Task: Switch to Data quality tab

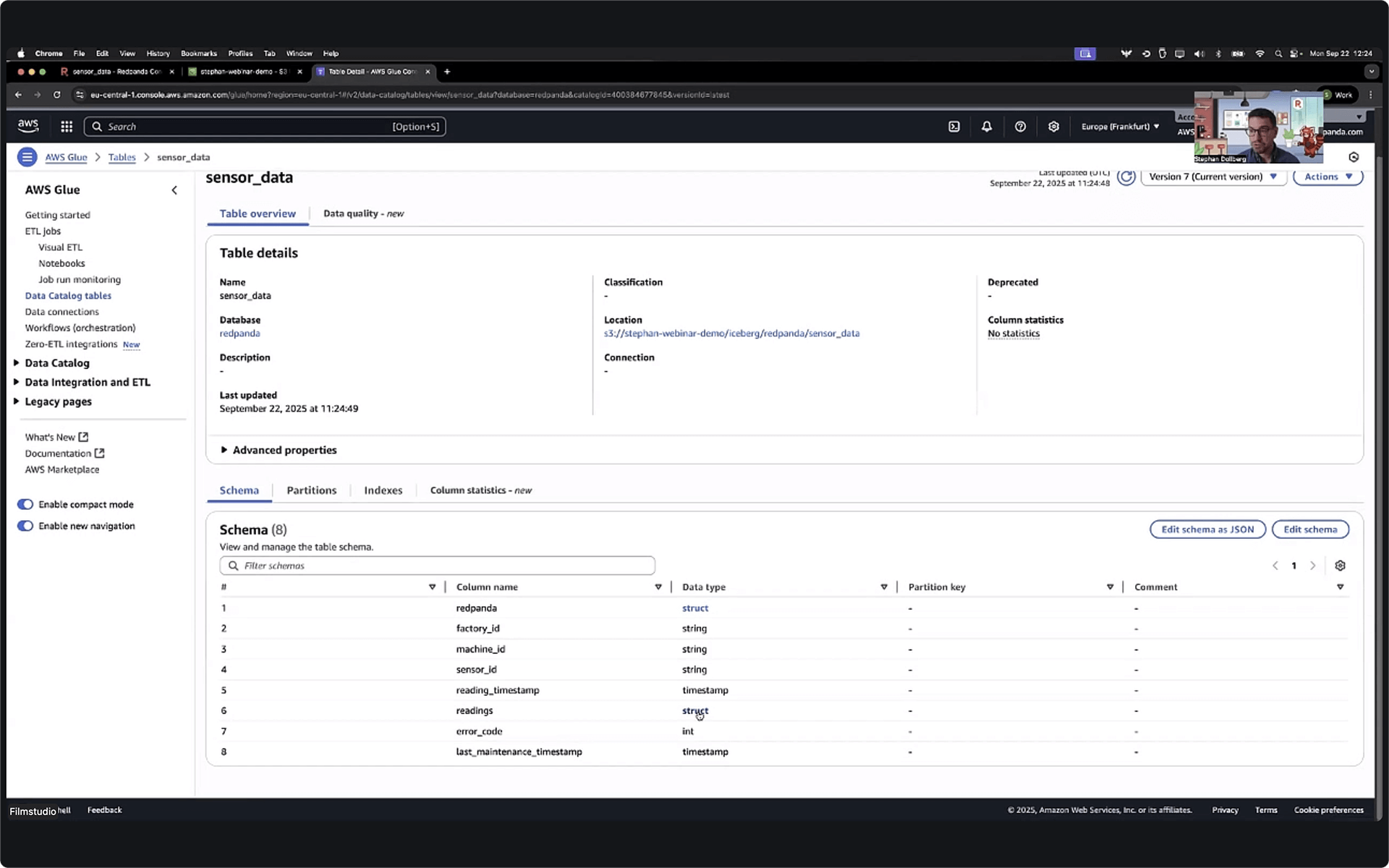Action: click(363, 213)
